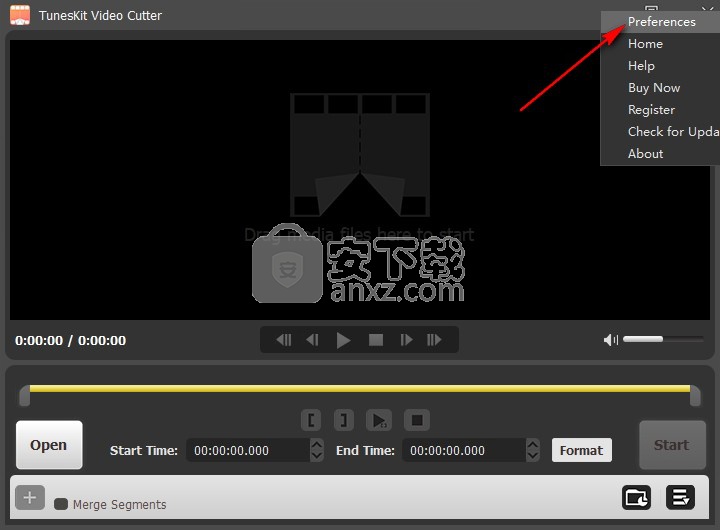Click the Start Time input field
This screenshot has width=720, height=530.
coord(248,450)
